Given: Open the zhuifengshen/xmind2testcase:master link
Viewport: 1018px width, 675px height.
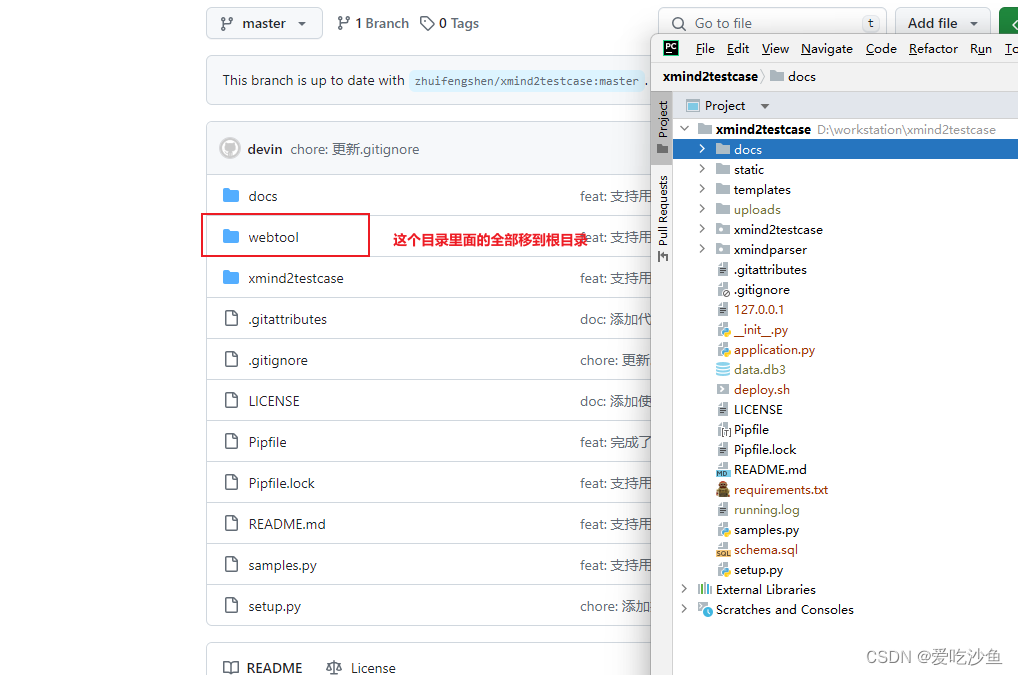Looking at the screenshot, I should (527, 81).
